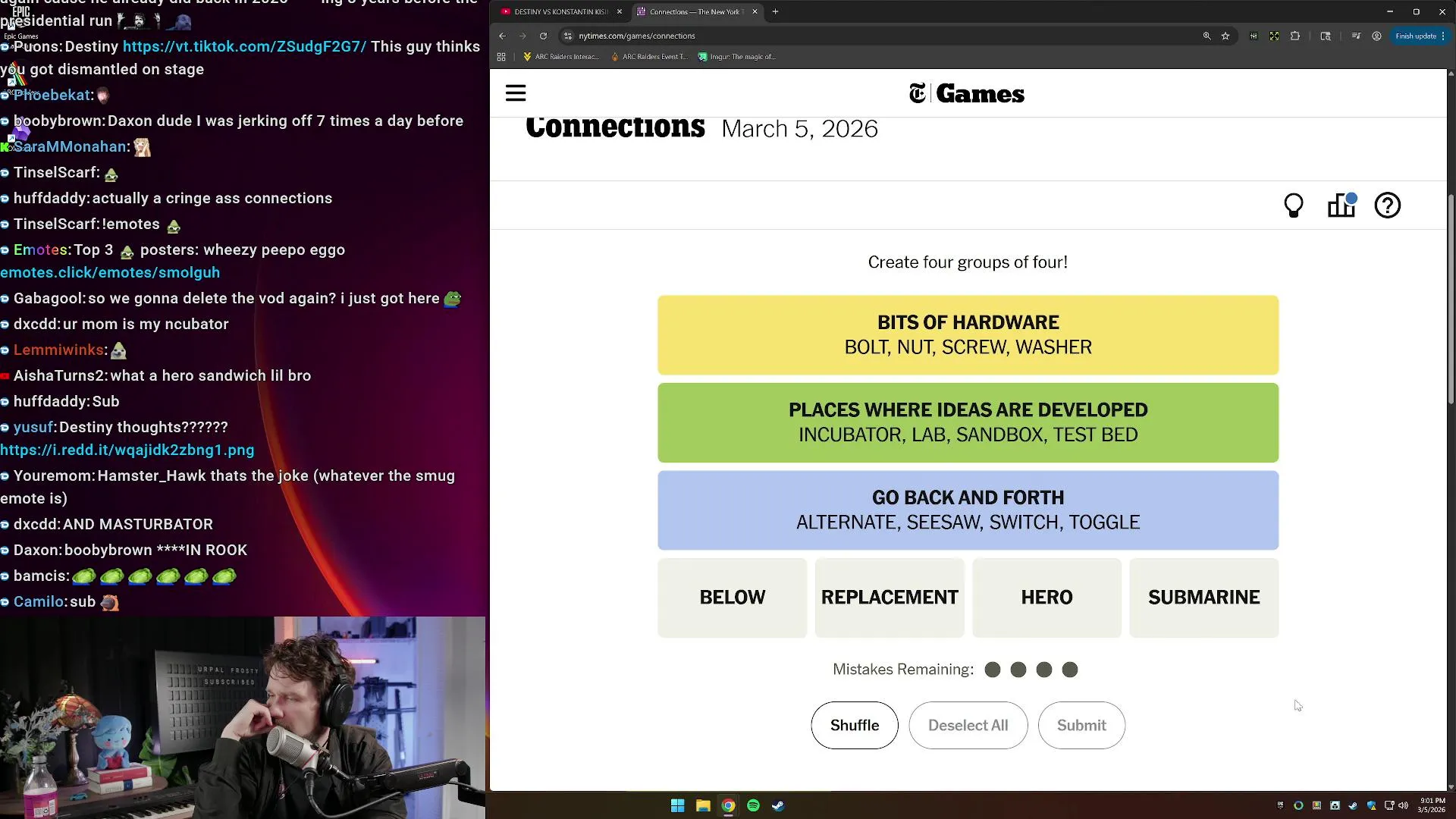Open the i.redd.it link in chat
Image resolution: width=1456 pixels, height=819 pixels.
point(127,450)
